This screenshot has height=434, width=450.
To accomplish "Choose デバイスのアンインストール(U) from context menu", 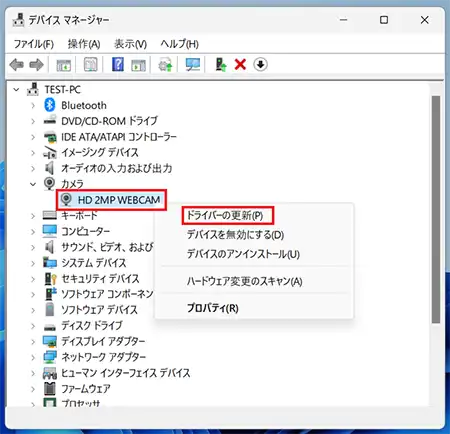I will tap(243, 254).
